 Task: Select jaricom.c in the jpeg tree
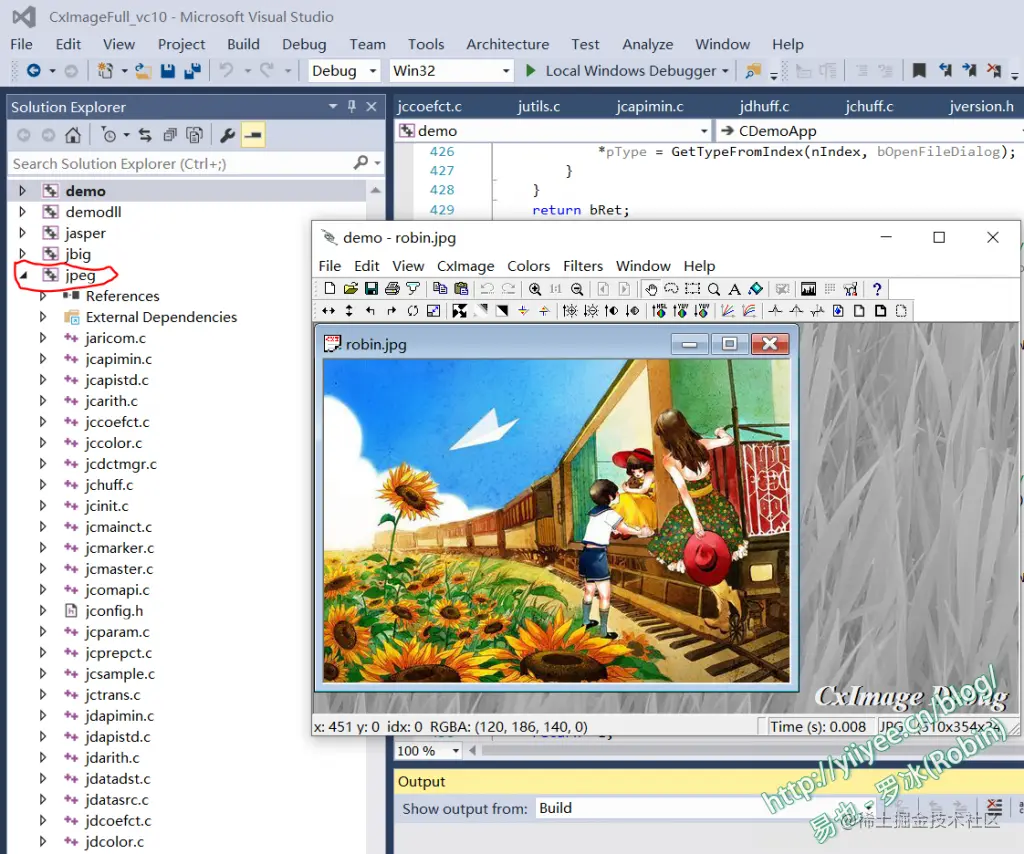pos(116,338)
